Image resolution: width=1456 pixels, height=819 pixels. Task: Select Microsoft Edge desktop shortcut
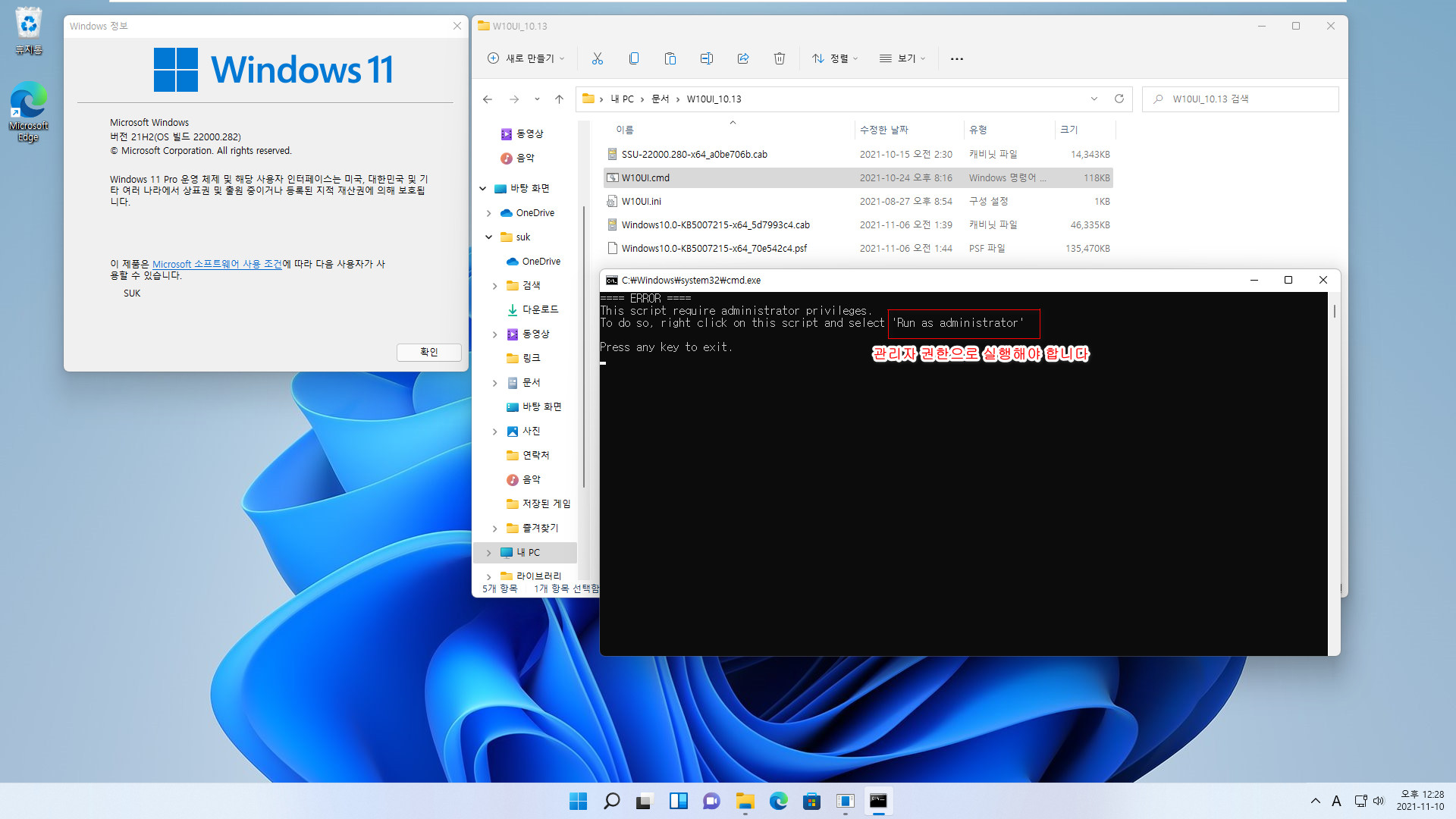coord(28,112)
